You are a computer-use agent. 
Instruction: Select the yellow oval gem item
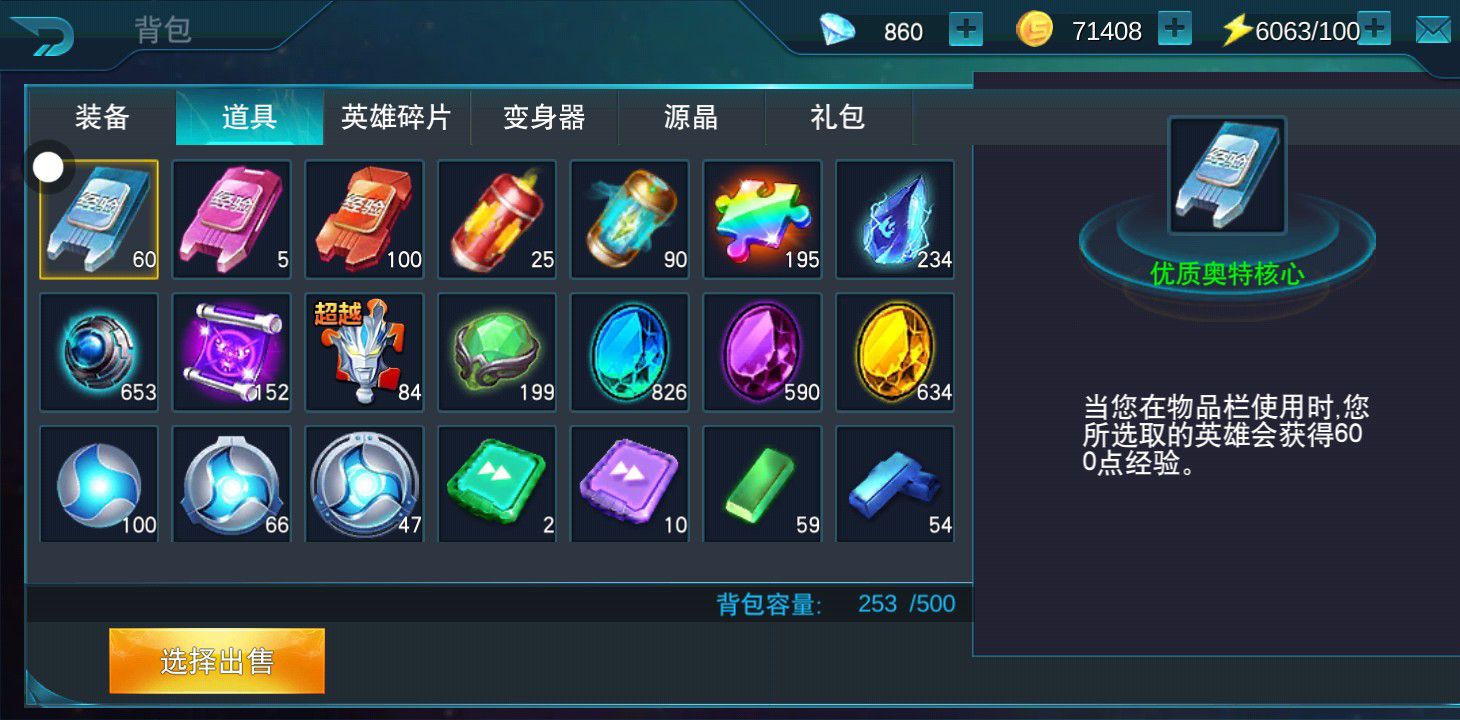(x=895, y=352)
